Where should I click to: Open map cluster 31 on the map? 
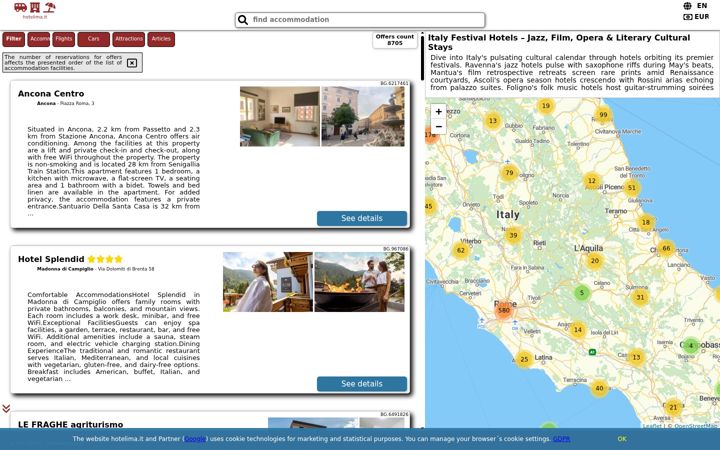tap(640, 297)
